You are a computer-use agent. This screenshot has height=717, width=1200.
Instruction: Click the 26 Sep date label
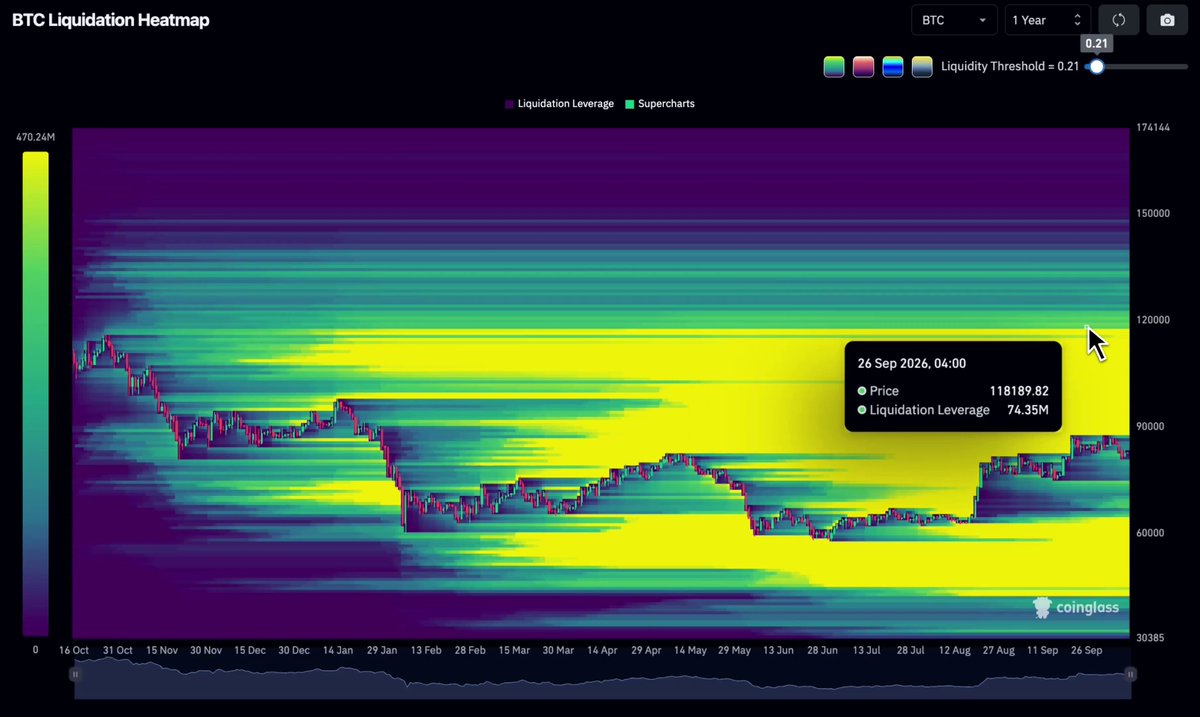click(1087, 650)
